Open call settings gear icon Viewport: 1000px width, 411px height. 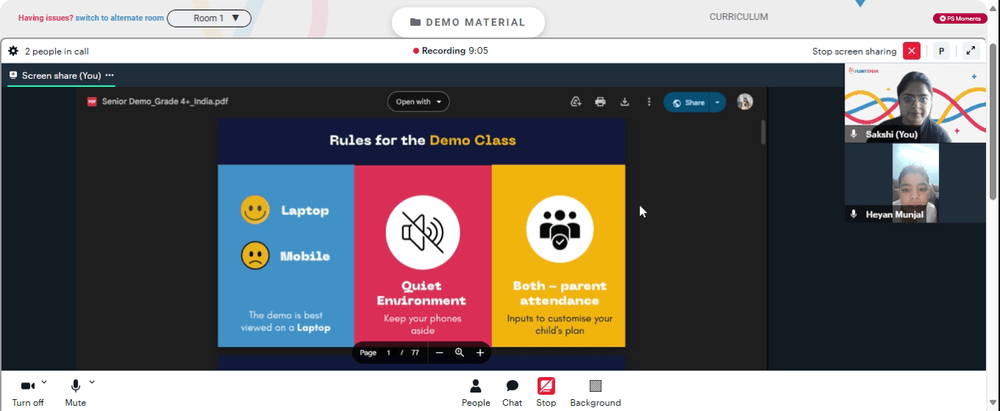13,51
